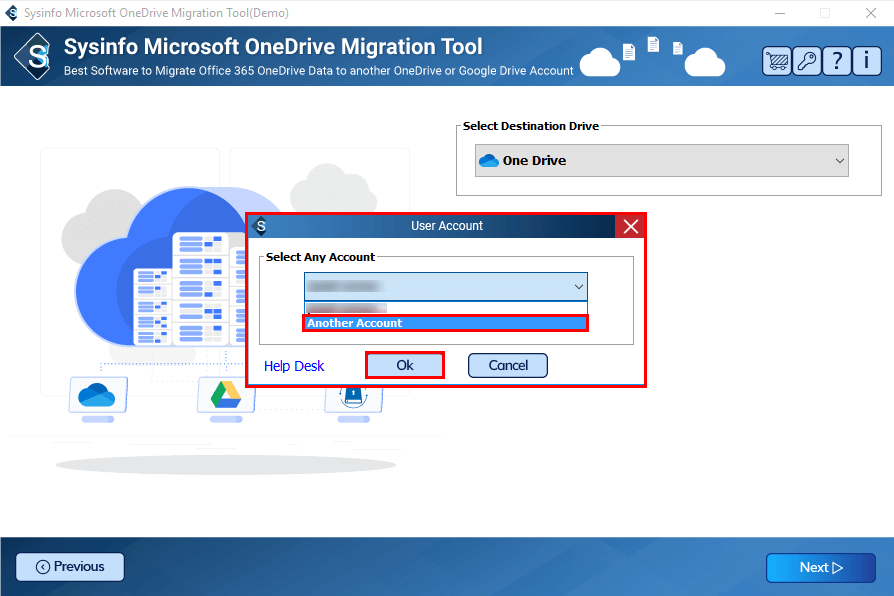The width and height of the screenshot is (894, 596).
Task: Proceed with the Next button
Action: [x=820, y=567]
